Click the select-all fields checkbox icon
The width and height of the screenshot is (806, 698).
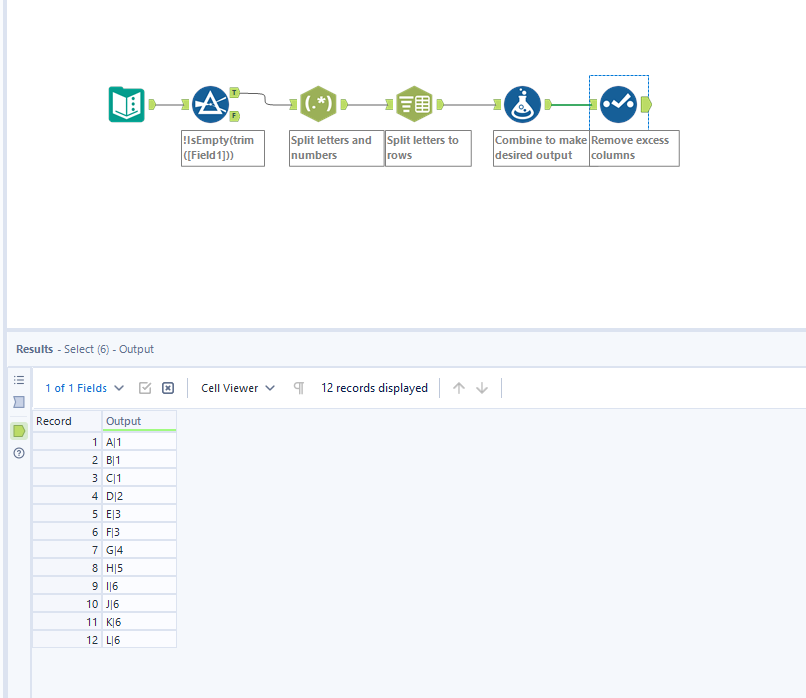(145, 387)
